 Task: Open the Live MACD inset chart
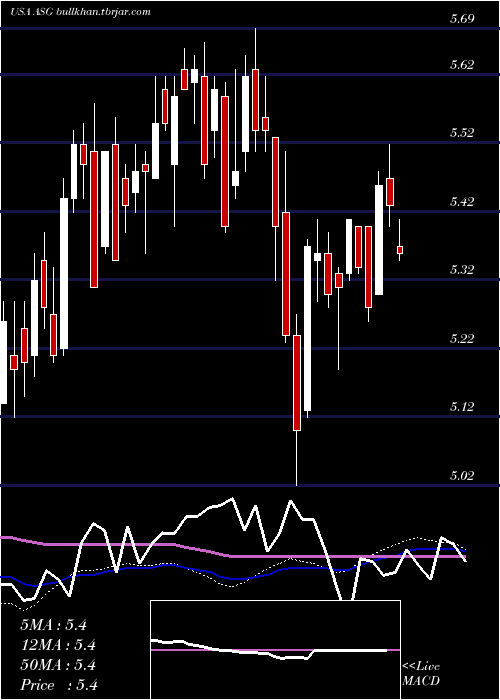coord(275,650)
